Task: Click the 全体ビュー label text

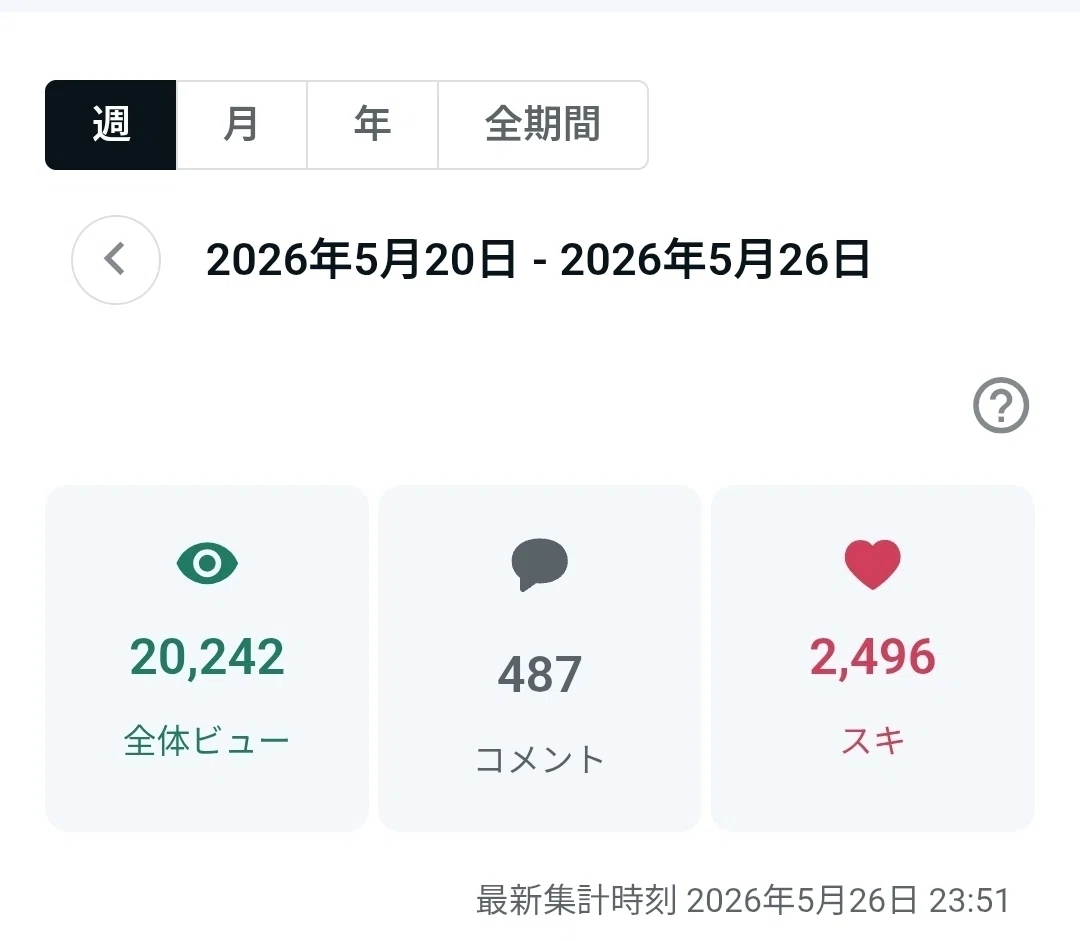Action: pos(207,741)
